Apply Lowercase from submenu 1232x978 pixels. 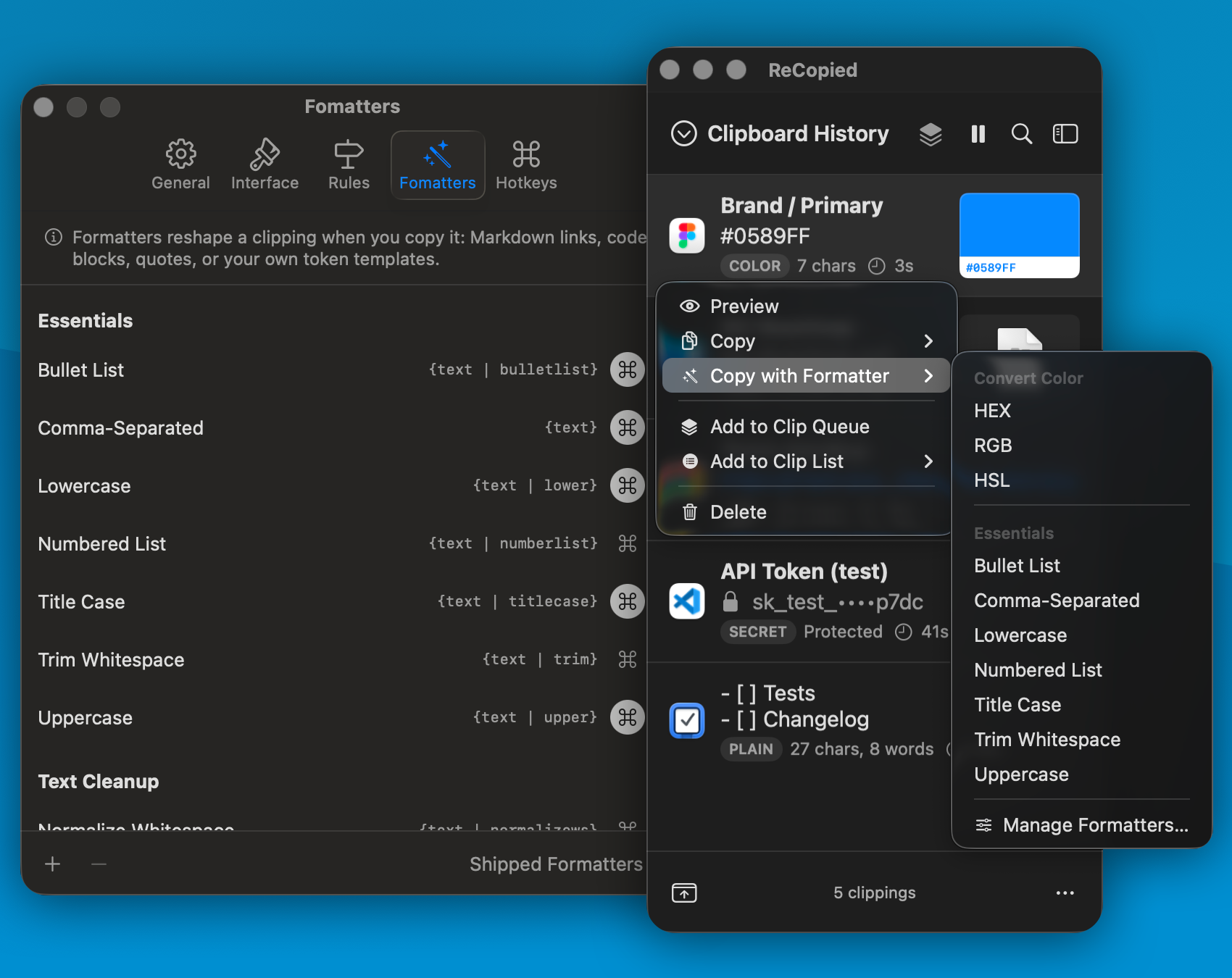click(x=1081, y=635)
